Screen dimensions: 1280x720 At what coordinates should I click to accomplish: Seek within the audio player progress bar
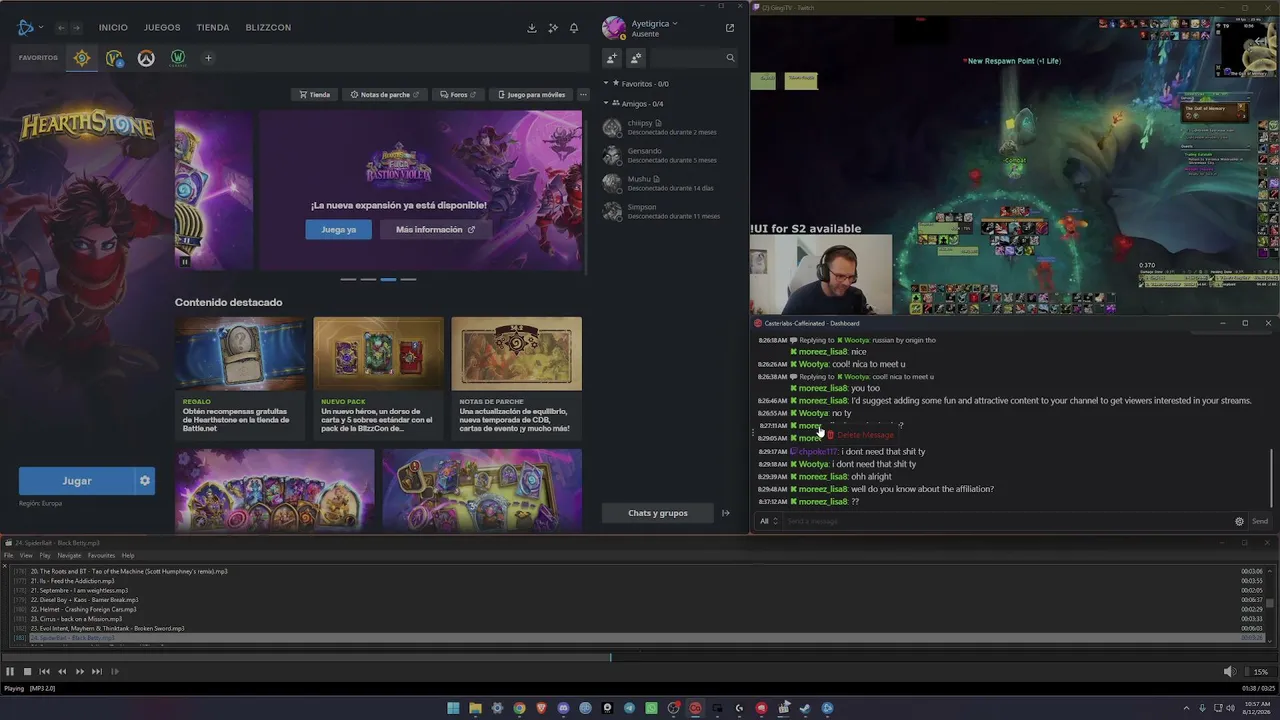640,657
